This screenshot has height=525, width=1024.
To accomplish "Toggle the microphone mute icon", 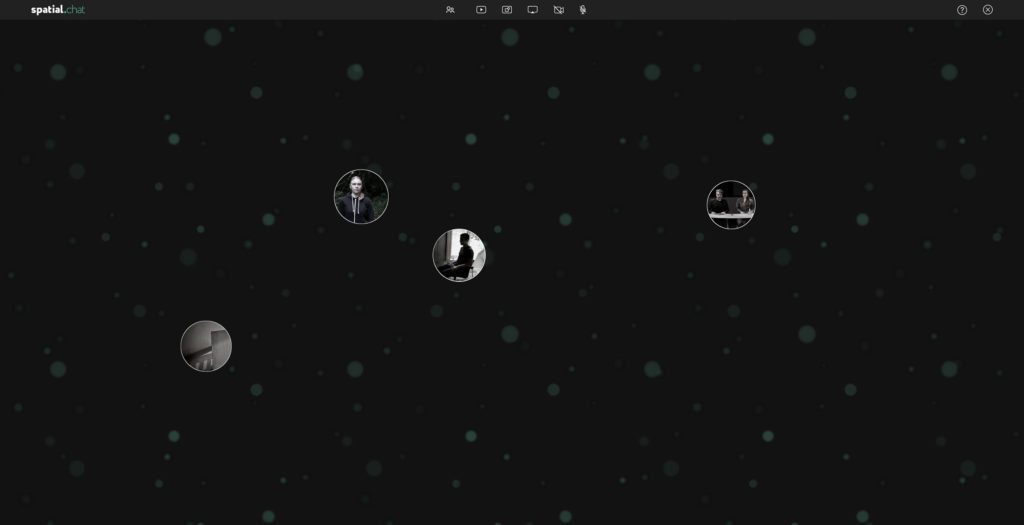I will pyautogui.click(x=583, y=10).
